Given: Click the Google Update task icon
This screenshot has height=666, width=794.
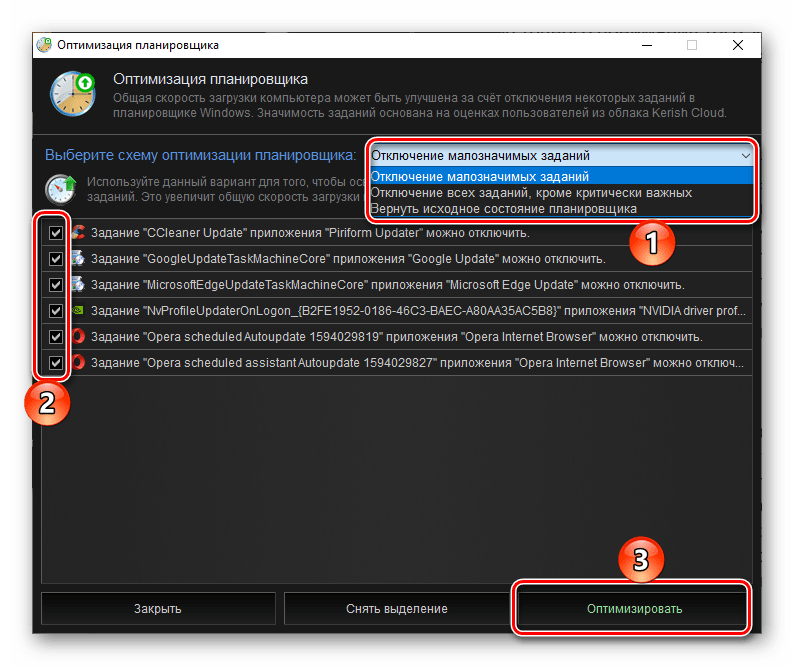Looking at the screenshot, I should click(78, 258).
